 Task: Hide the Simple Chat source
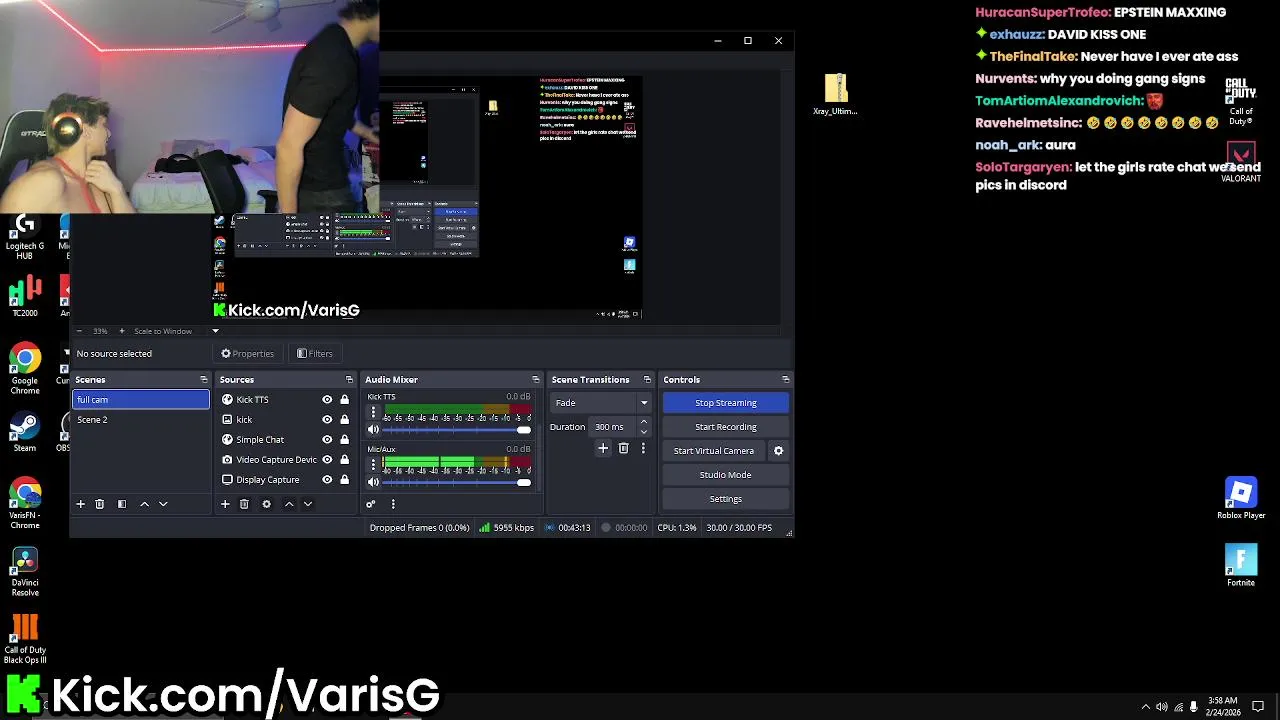click(x=327, y=440)
